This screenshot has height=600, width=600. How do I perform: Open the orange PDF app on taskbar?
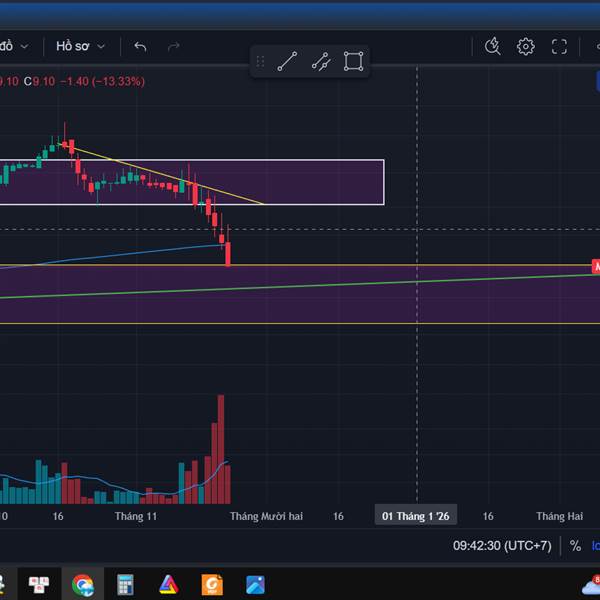212,585
